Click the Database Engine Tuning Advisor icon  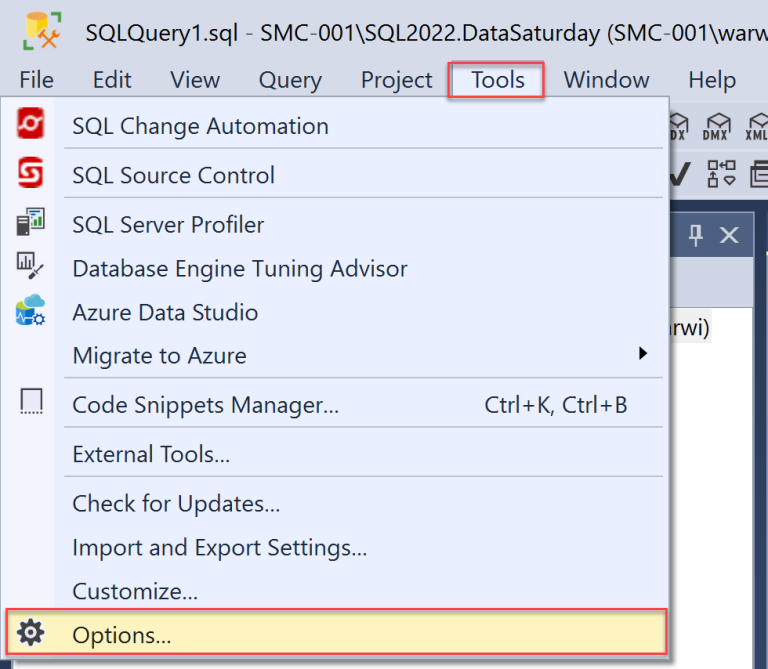tap(30, 265)
